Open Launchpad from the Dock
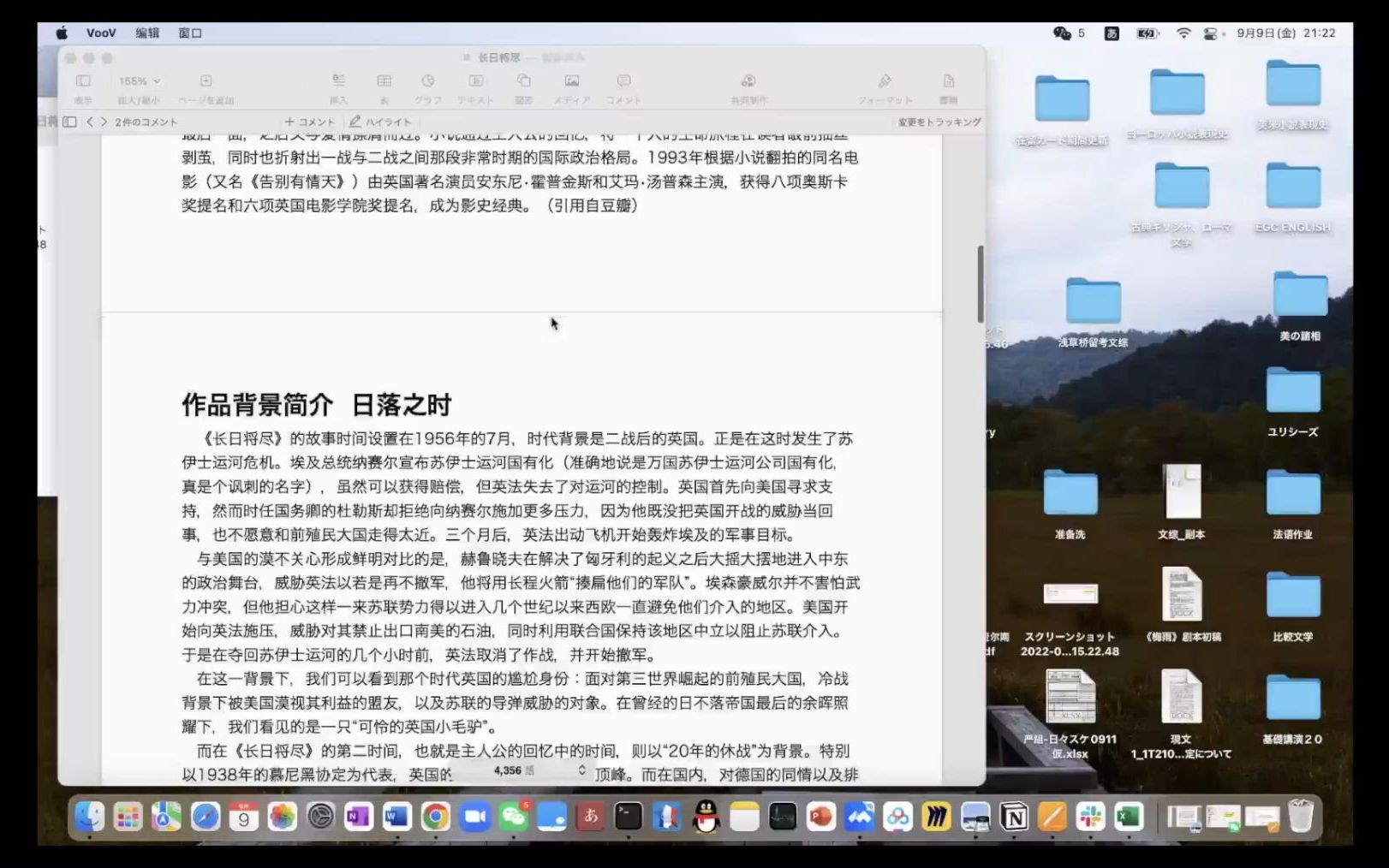This screenshot has height=868, width=1389. click(128, 817)
